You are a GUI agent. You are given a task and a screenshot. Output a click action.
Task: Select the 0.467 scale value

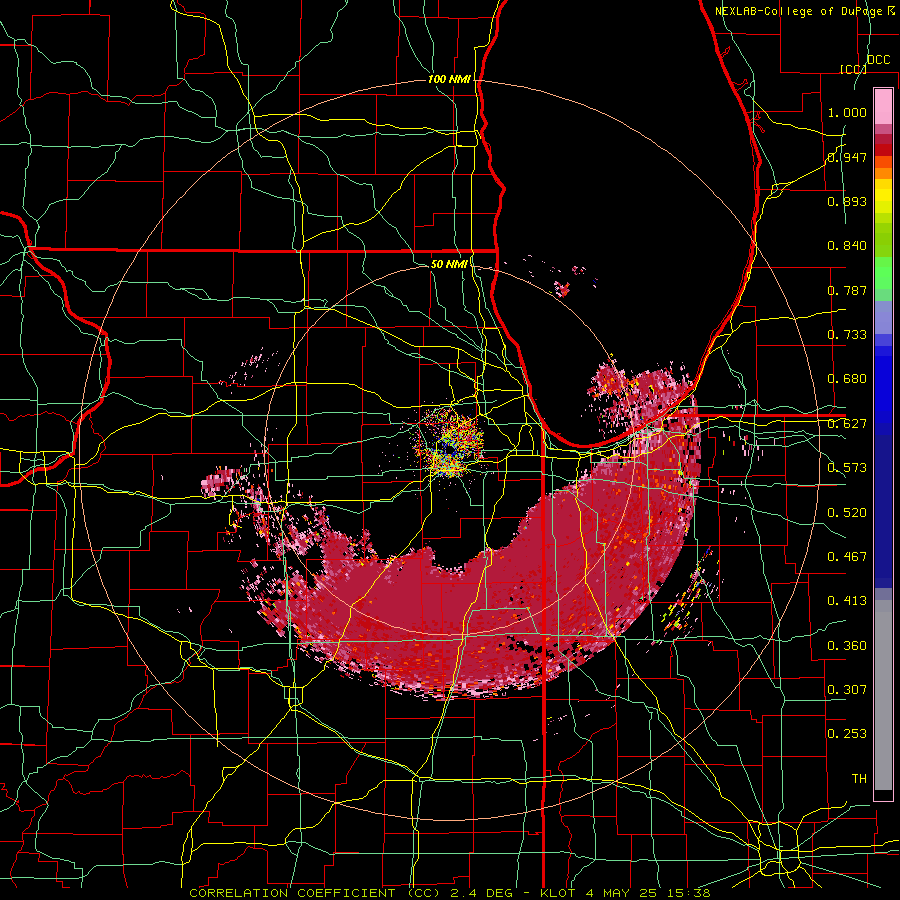pos(847,557)
